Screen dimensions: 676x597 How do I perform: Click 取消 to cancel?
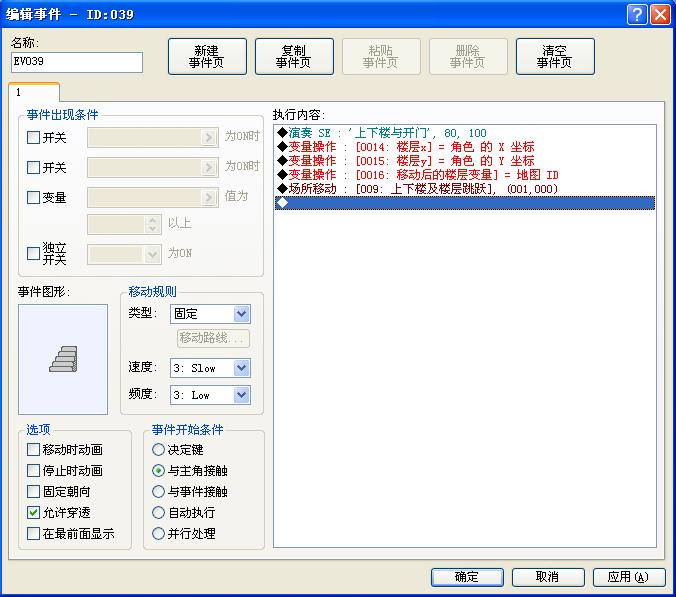click(548, 577)
